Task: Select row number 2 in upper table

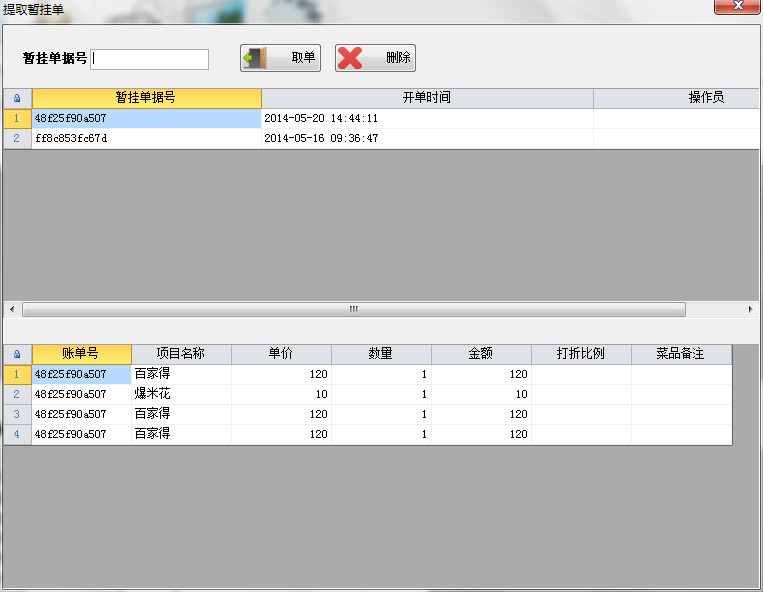Action: (18, 139)
